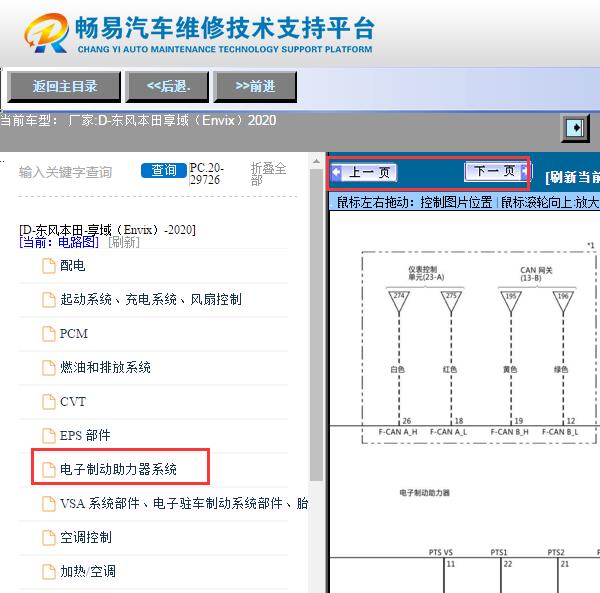Click the file icon beside 空调控制

point(49,538)
